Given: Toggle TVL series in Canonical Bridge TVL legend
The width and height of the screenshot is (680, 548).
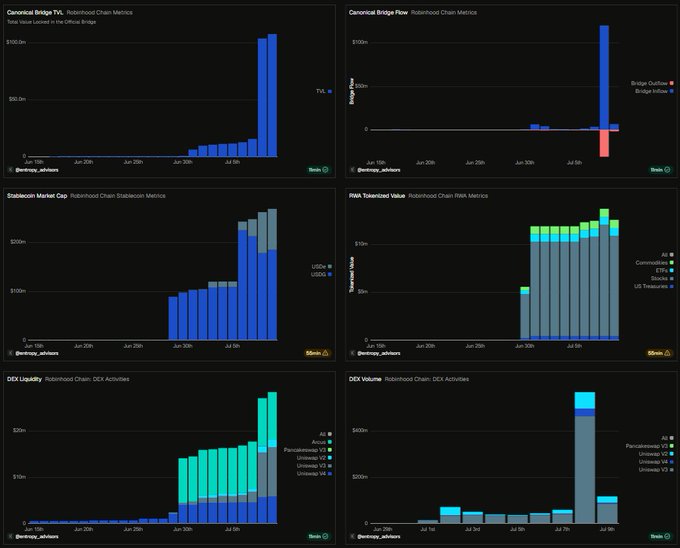Looking at the screenshot, I should [324, 91].
